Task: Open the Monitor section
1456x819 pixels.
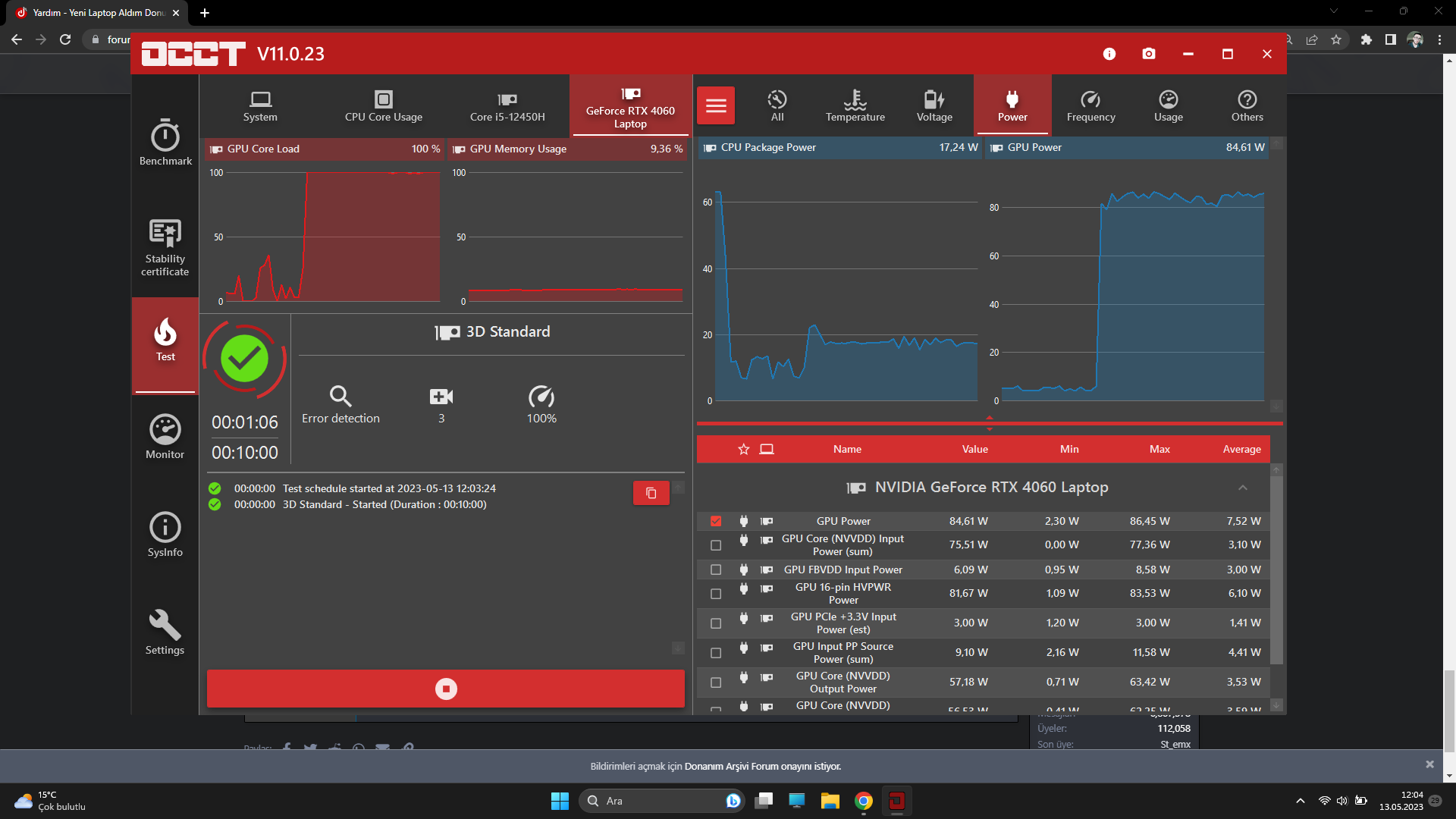Action: coord(165,438)
